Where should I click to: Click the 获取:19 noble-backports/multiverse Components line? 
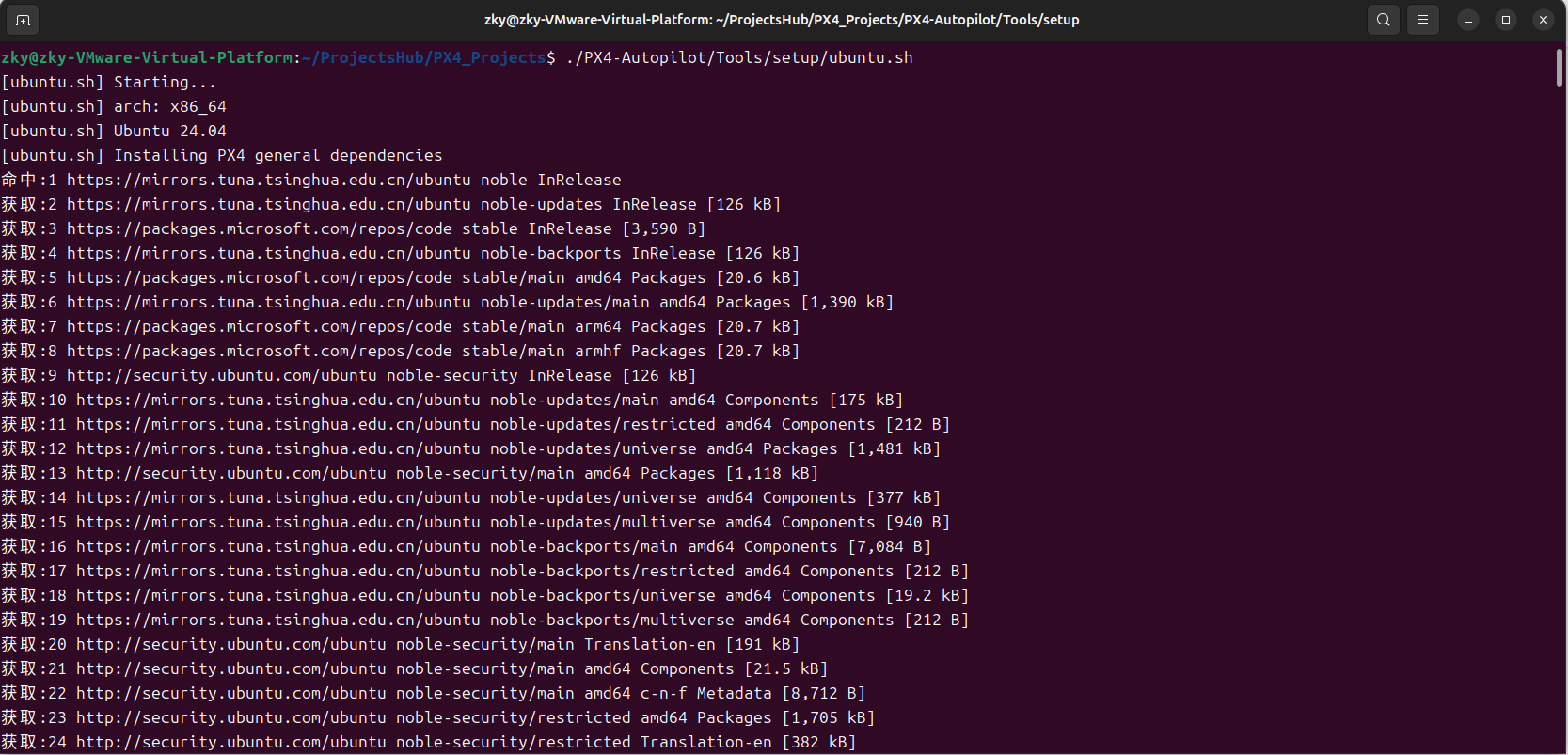(485, 620)
